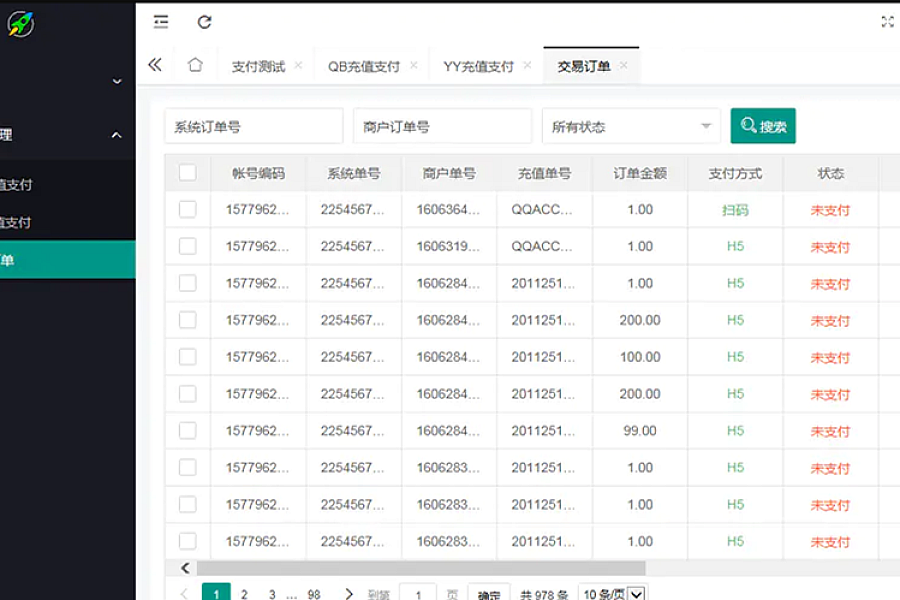Screen dimensions: 900x600
Task: Switch to the QB充值支付 tab
Action: click(363, 67)
